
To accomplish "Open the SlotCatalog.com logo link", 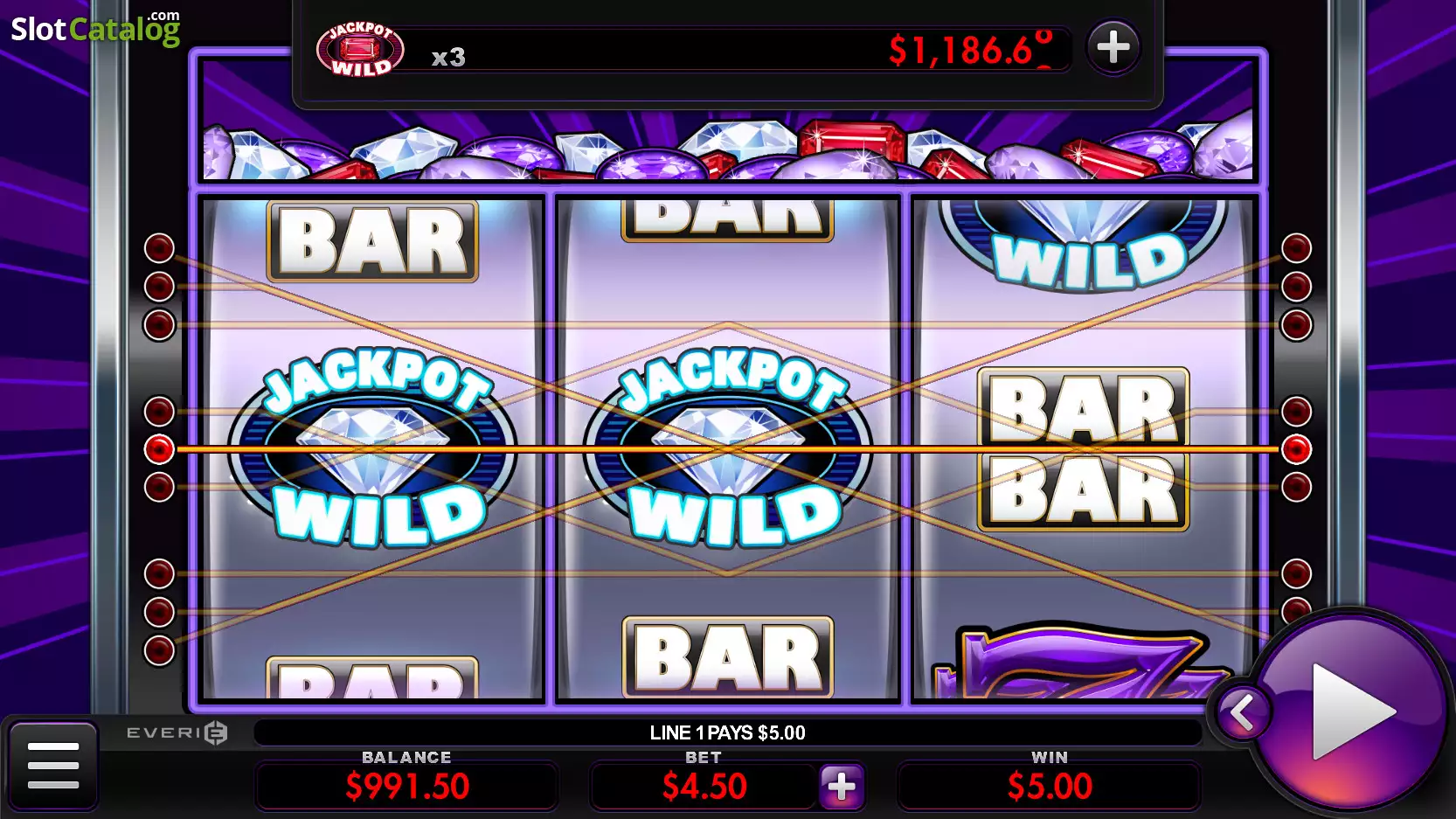I will click(x=95, y=29).
